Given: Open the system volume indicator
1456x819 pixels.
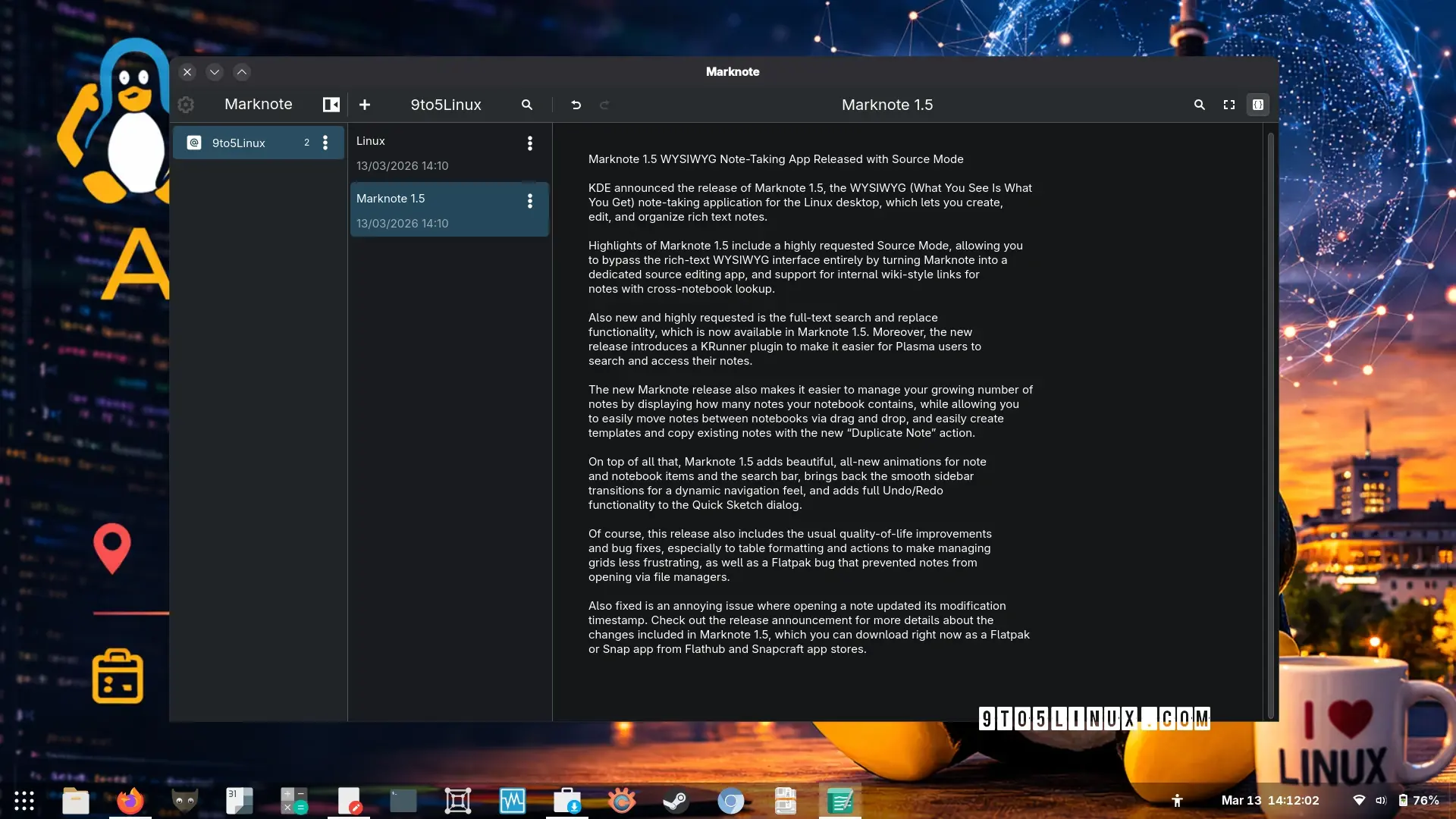Looking at the screenshot, I should (x=1381, y=801).
